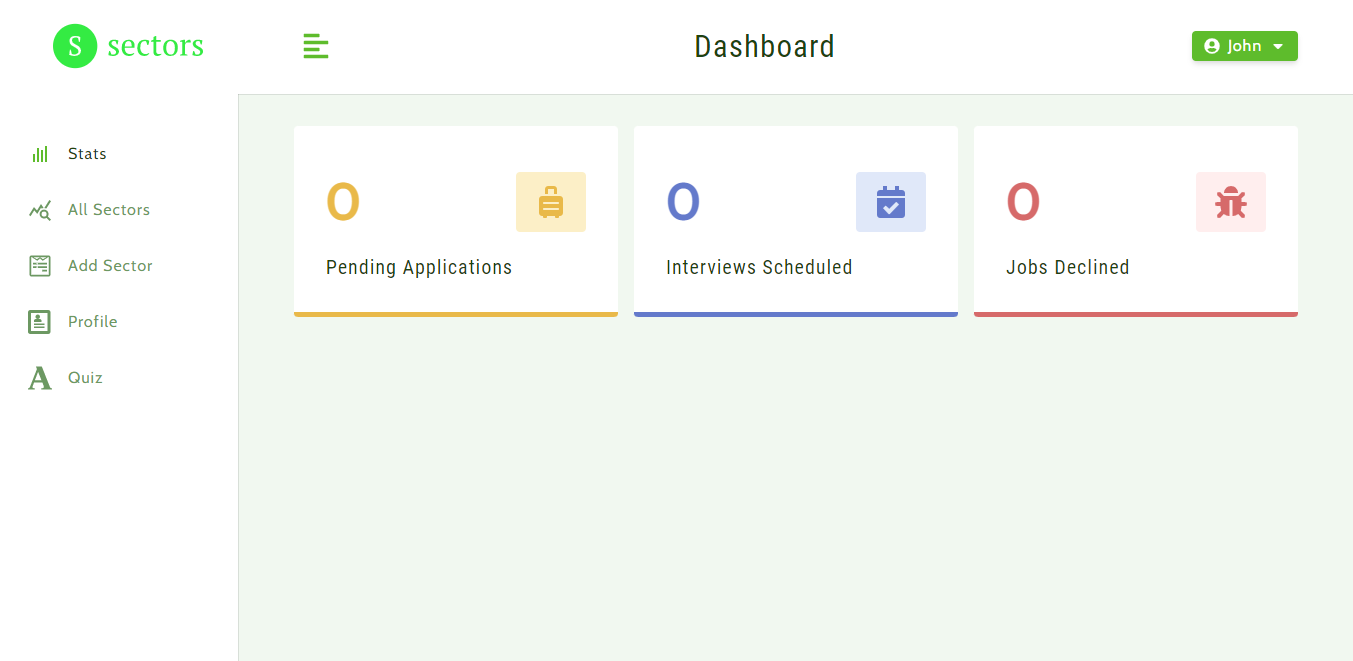Open the John account dropdown
This screenshot has width=1353, height=661.
[x=1244, y=46]
